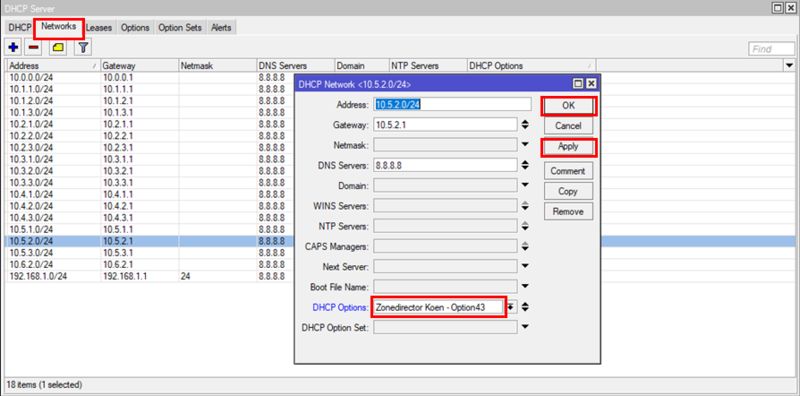The height and width of the screenshot is (396, 800).
Task: Expand the Domain field arrow
Action: click(x=525, y=185)
